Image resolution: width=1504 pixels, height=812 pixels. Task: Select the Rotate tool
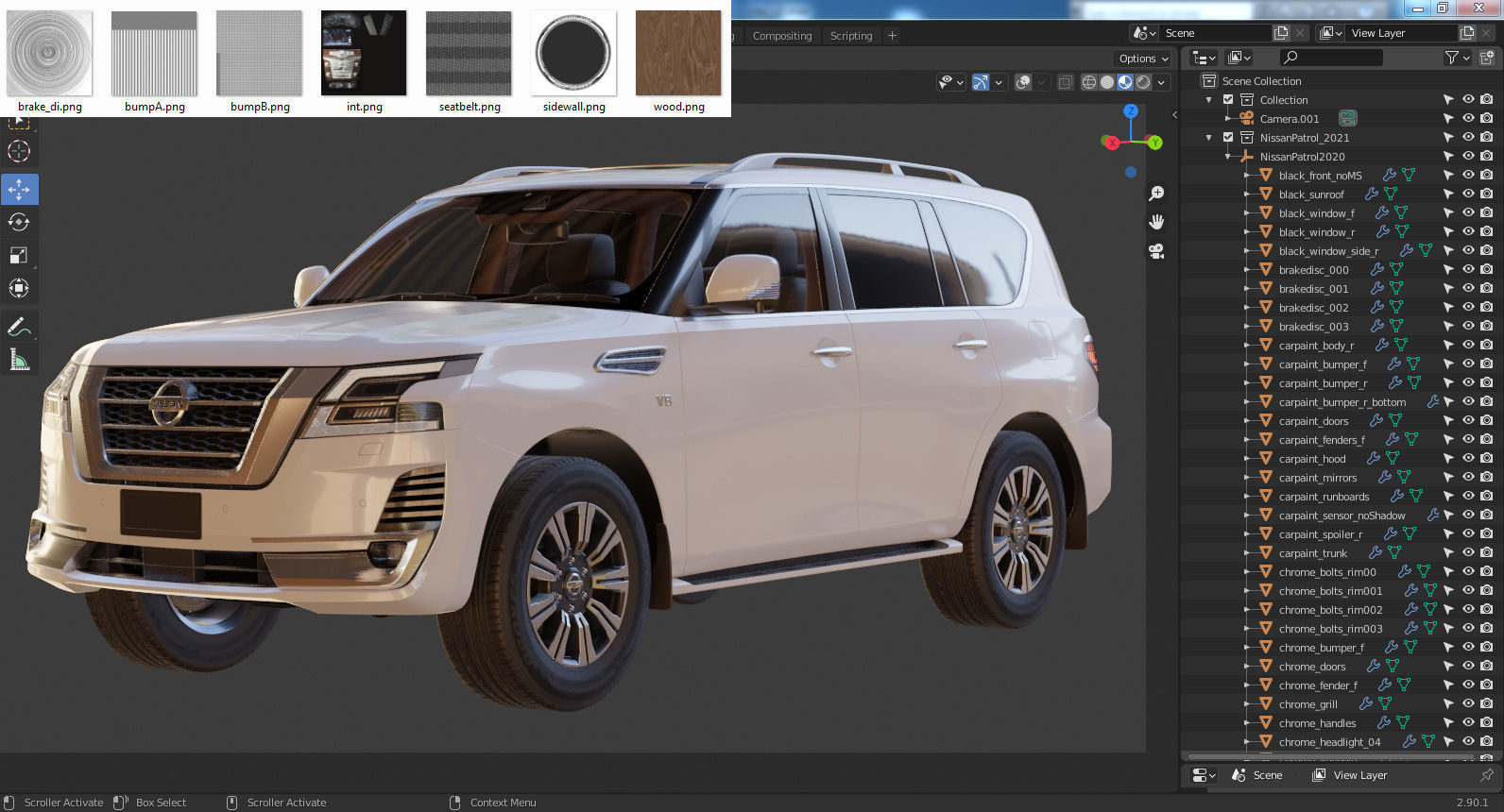(19, 222)
